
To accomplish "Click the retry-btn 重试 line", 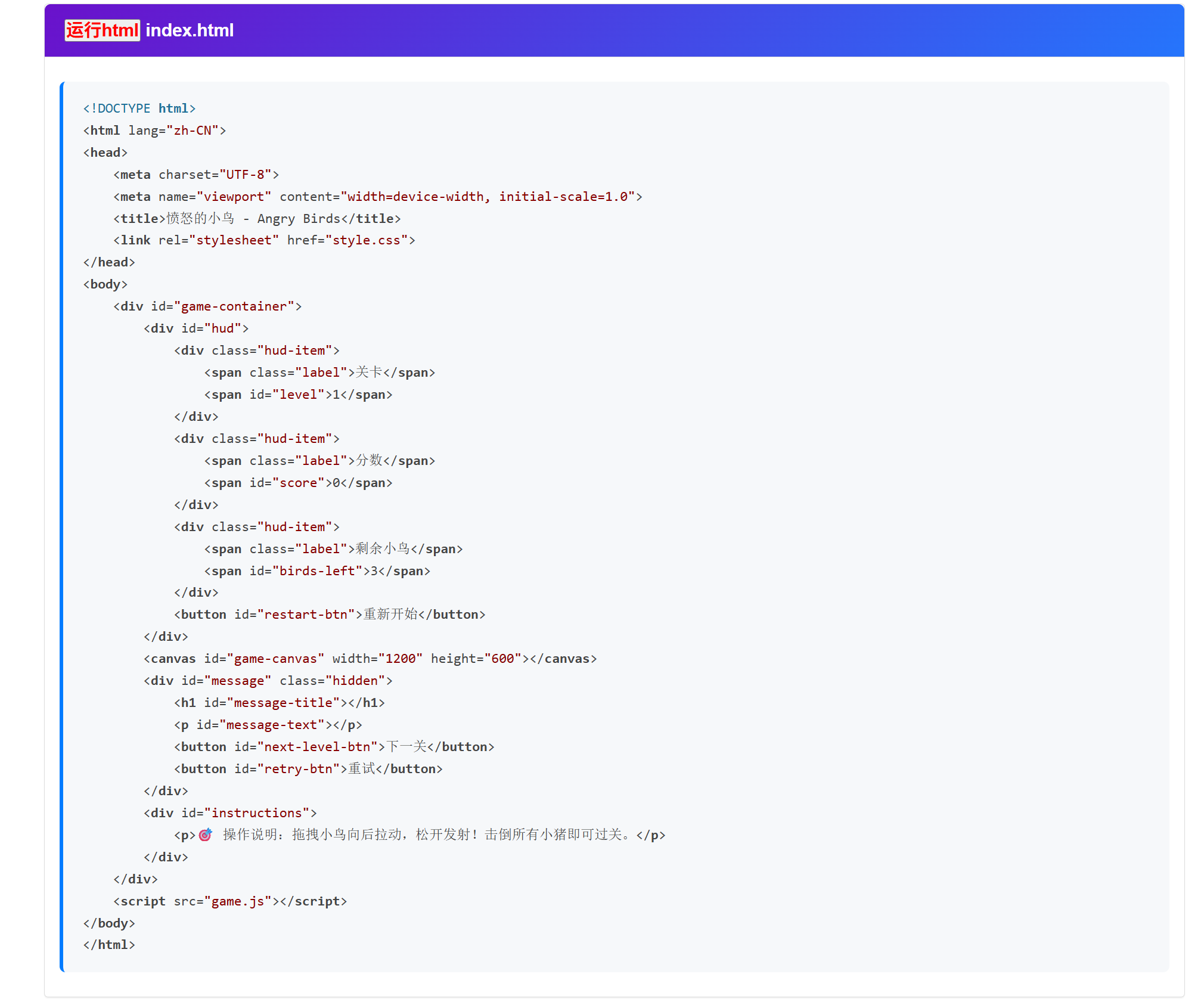I will (x=308, y=769).
